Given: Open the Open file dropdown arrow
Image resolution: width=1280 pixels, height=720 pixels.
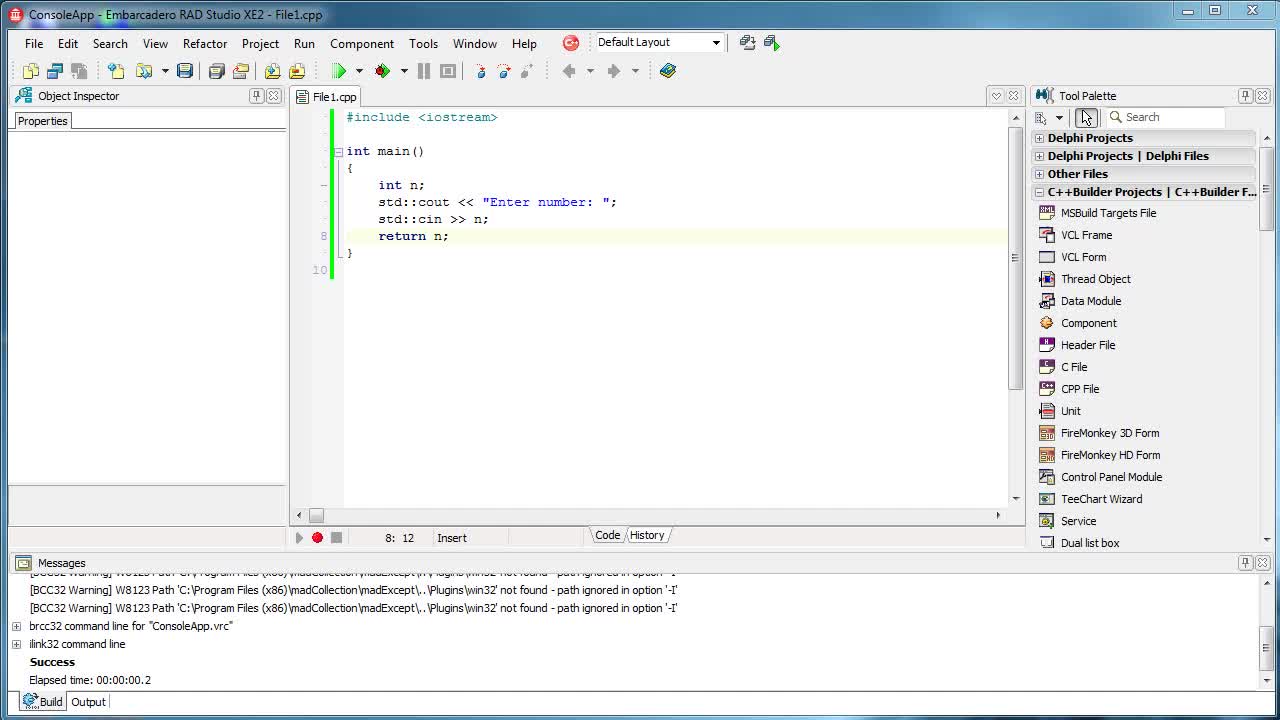Looking at the screenshot, I should (165, 71).
